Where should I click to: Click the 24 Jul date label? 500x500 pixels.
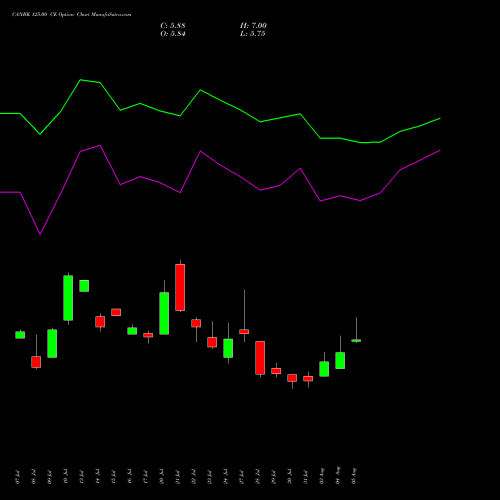pyautogui.click(x=225, y=477)
